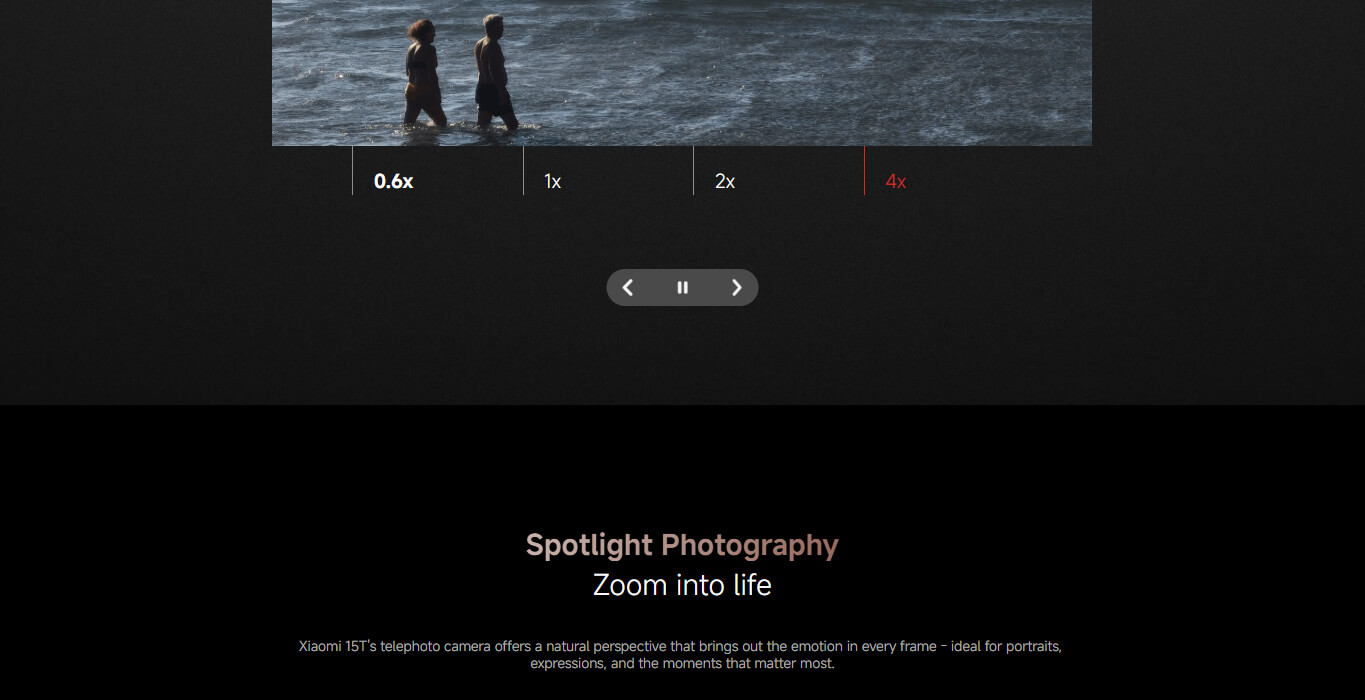Viewport: 1365px width, 700px height.
Task: Pause the zoom carousel autoplay
Action: pos(683,288)
